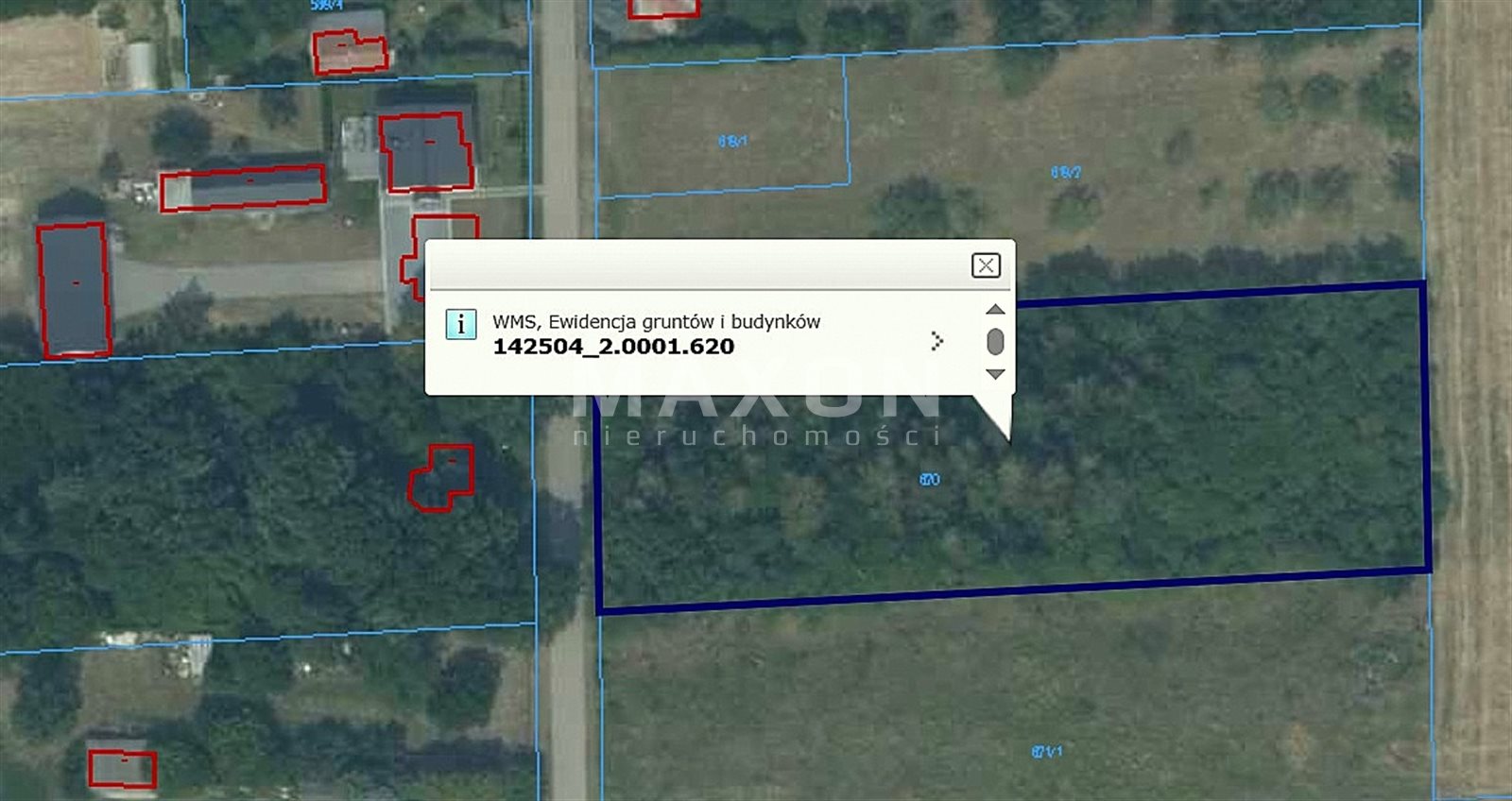1512x801 pixels.
Task: Select parcel ID text 142504_2.0001.620
Action: point(613,347)
